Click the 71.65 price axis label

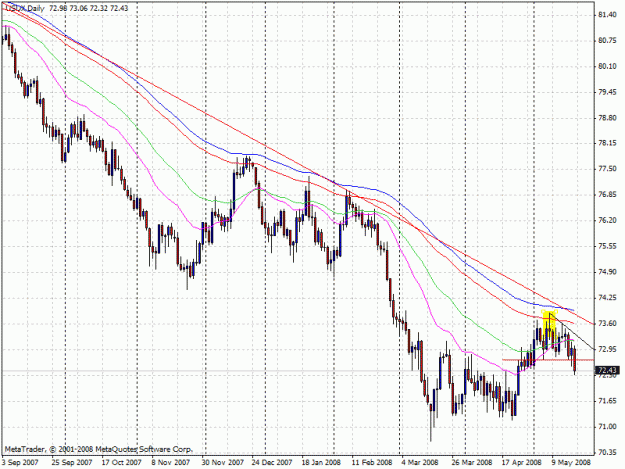tap(607, 401)
